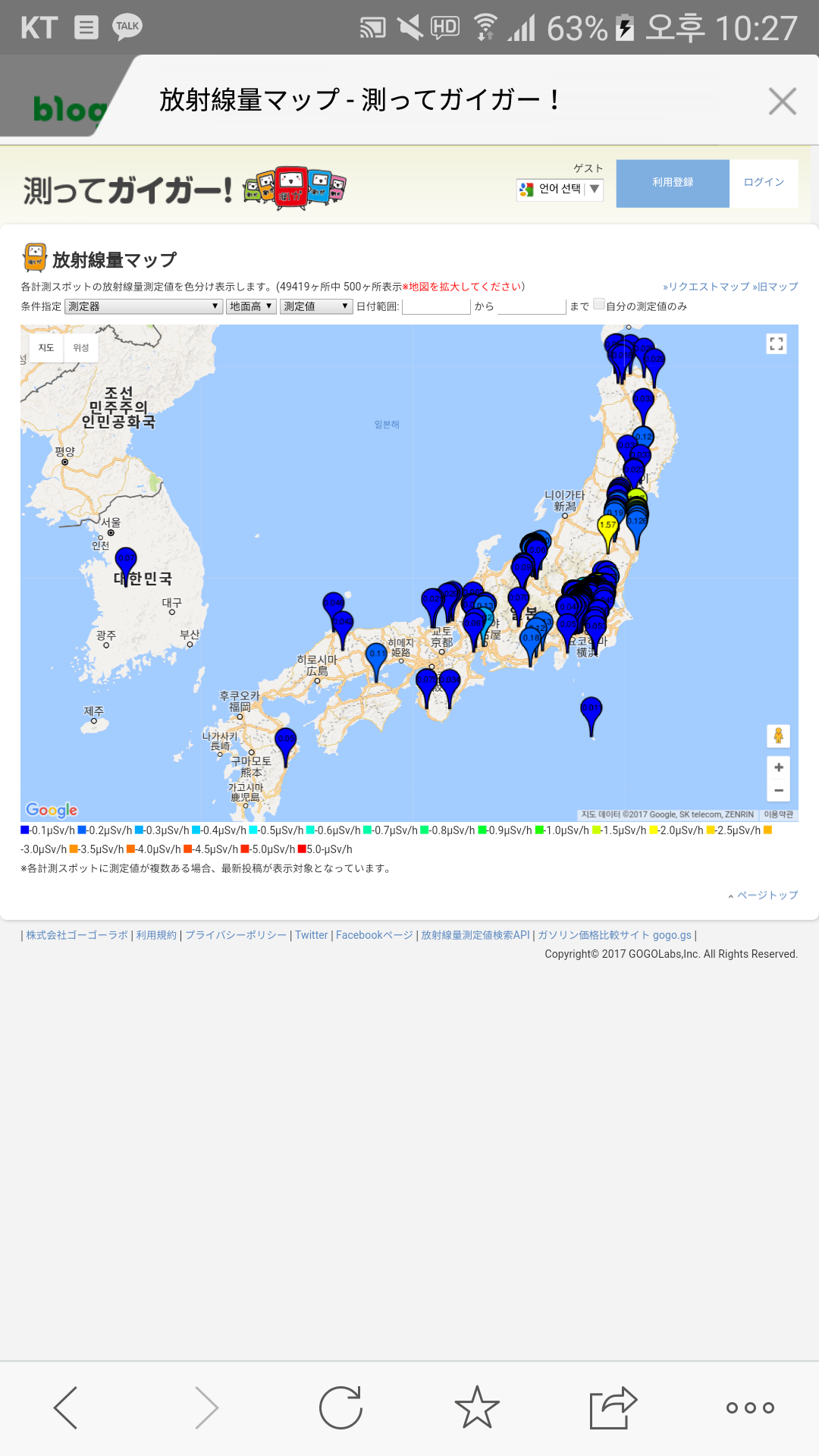Tap the battery charging icon

coord(625,27)
